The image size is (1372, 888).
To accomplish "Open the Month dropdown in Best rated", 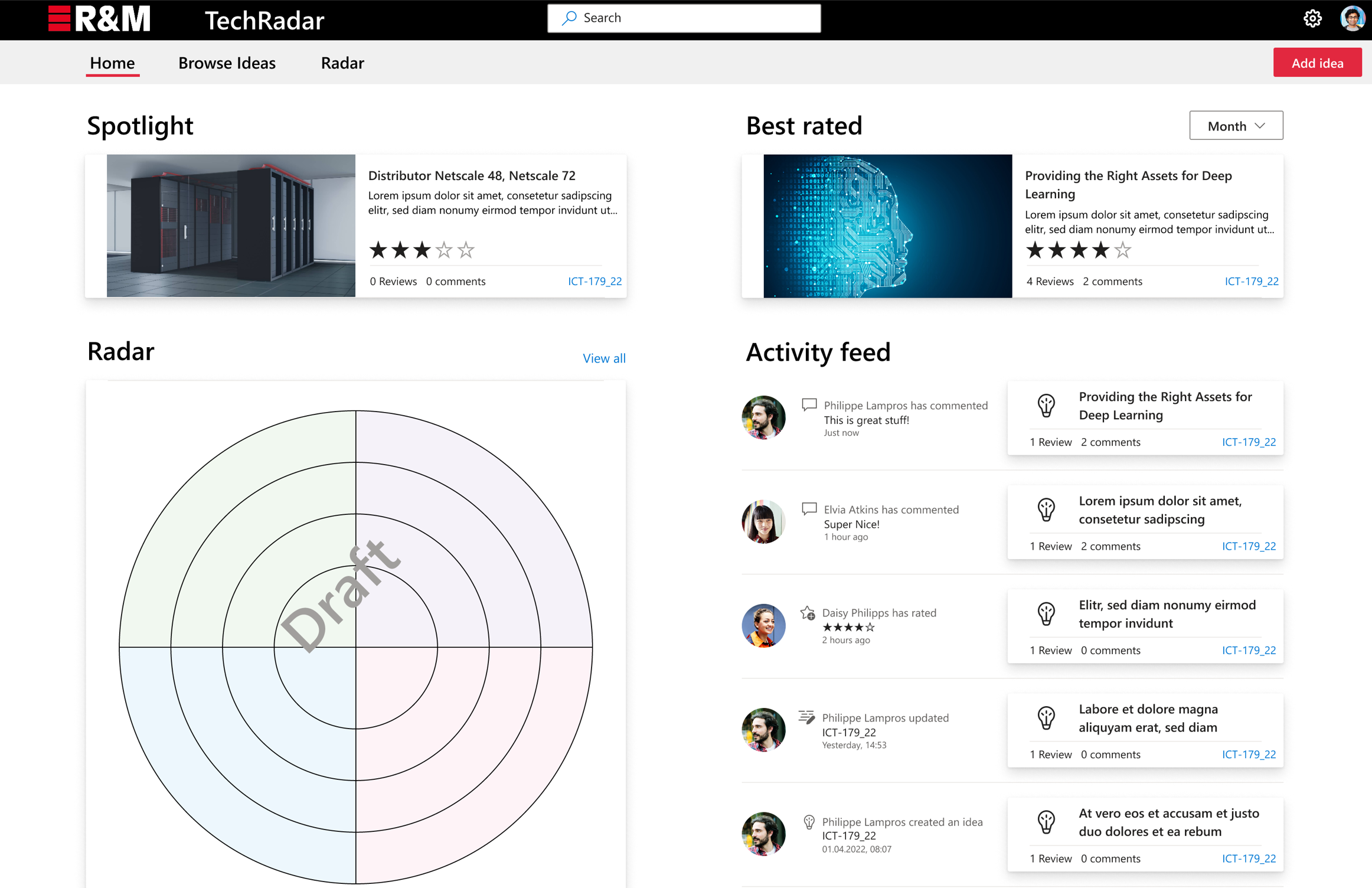I will pos(1236,126).
